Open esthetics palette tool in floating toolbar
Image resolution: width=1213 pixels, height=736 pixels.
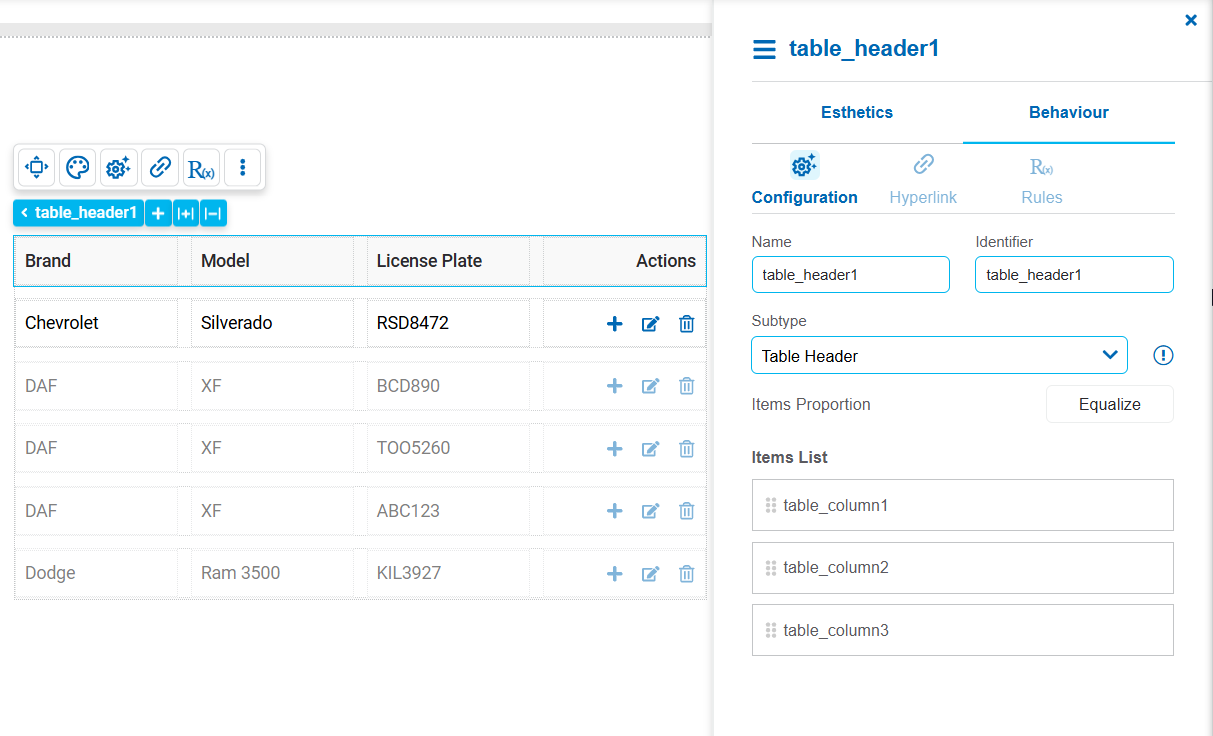tap(78, 167)
